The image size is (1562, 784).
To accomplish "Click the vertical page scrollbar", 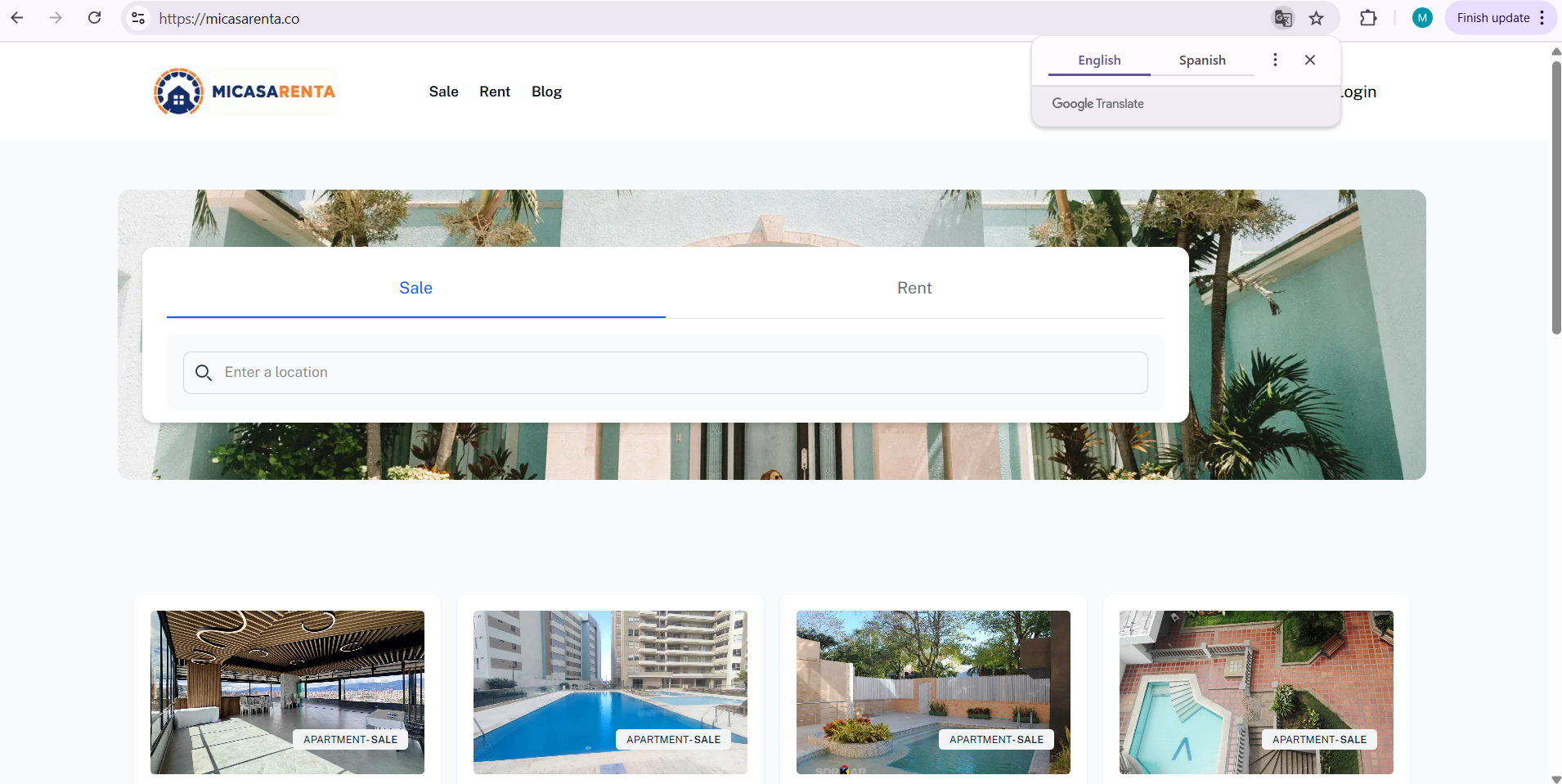I will point(1555,196).
